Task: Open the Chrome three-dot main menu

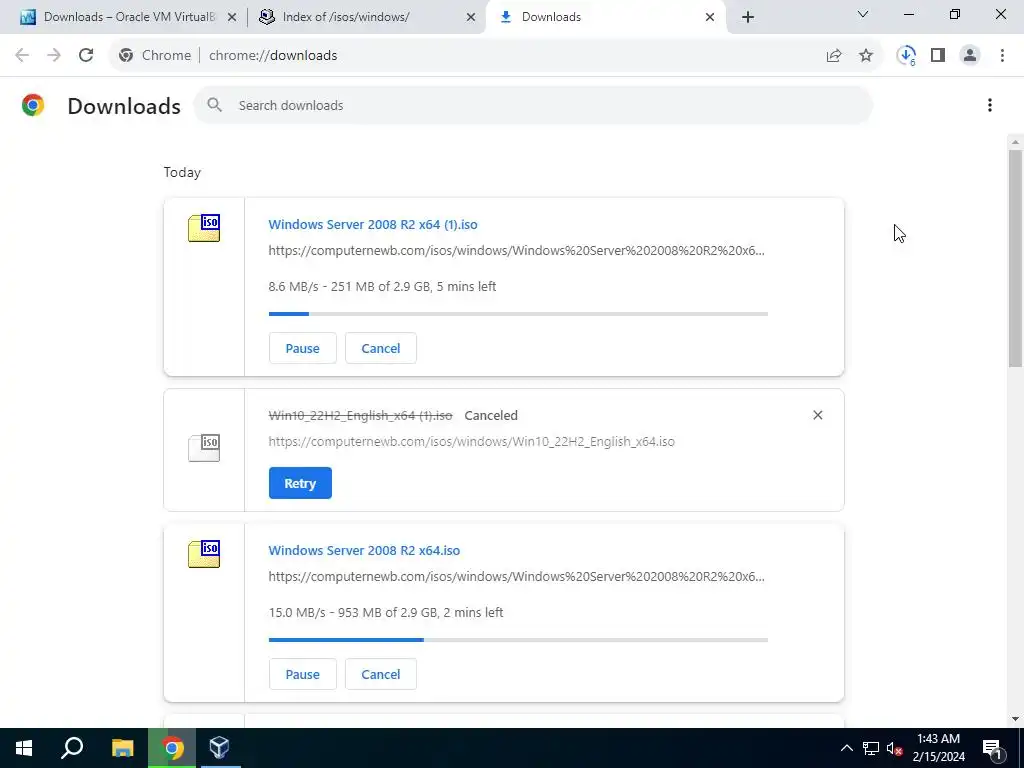Action: click(x=1002, y=56)
